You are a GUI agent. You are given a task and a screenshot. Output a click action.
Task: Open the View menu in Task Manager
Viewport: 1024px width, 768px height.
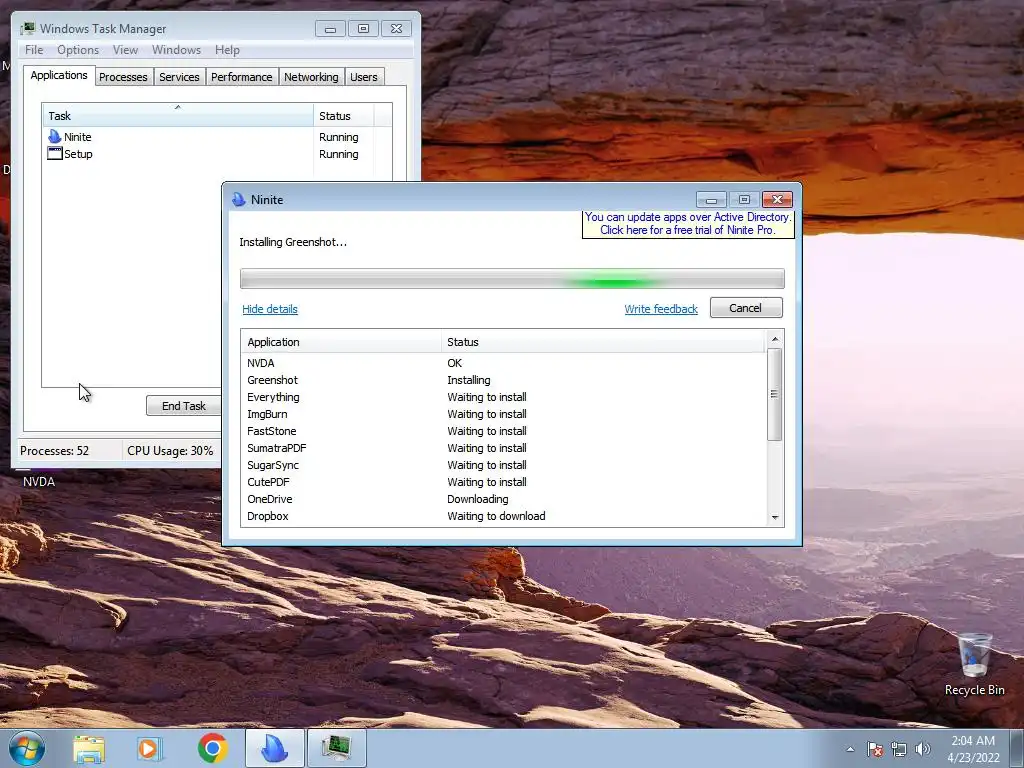click(125, 50)
